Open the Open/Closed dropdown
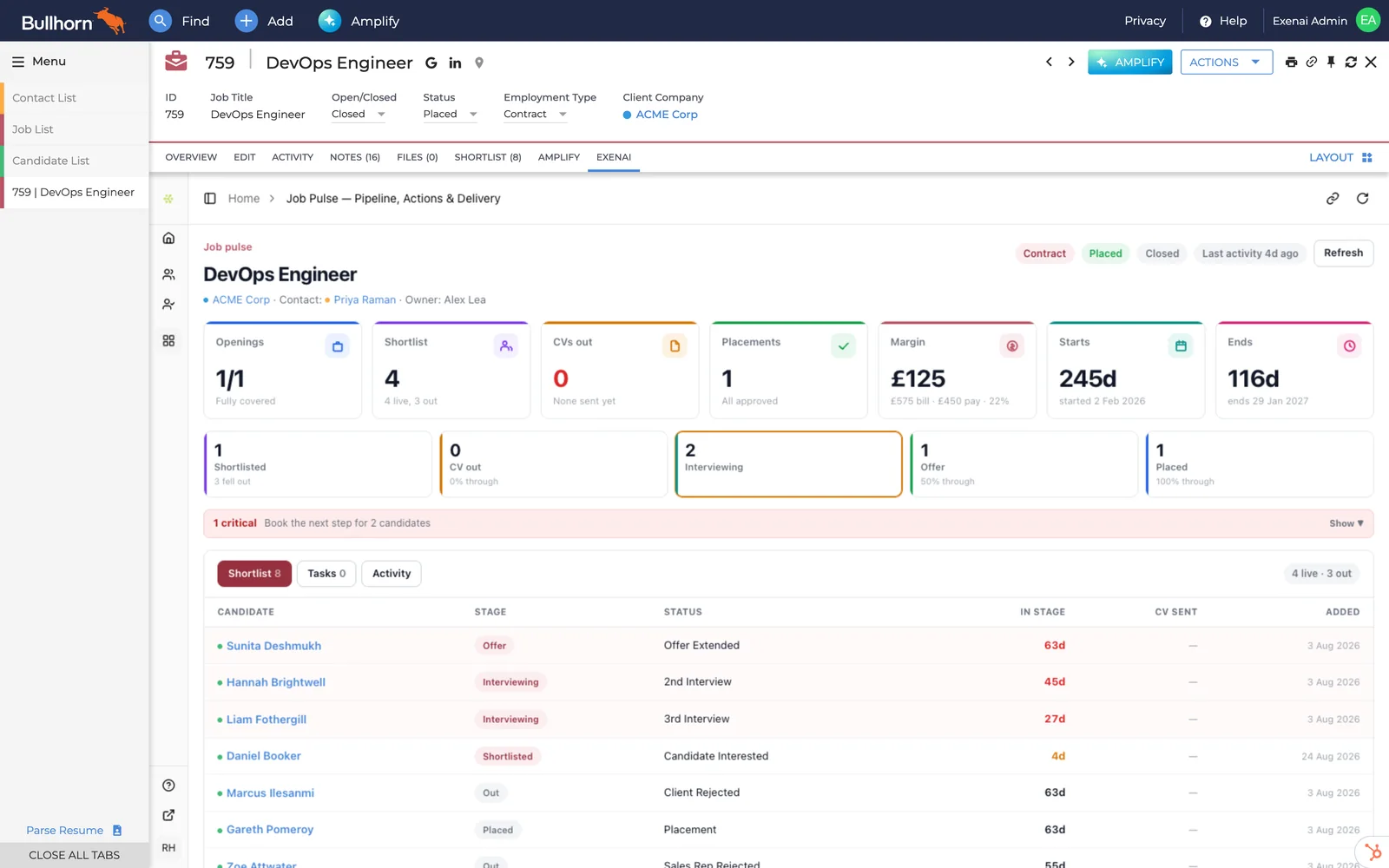The image size is (1389, 868). pos(359,115)
